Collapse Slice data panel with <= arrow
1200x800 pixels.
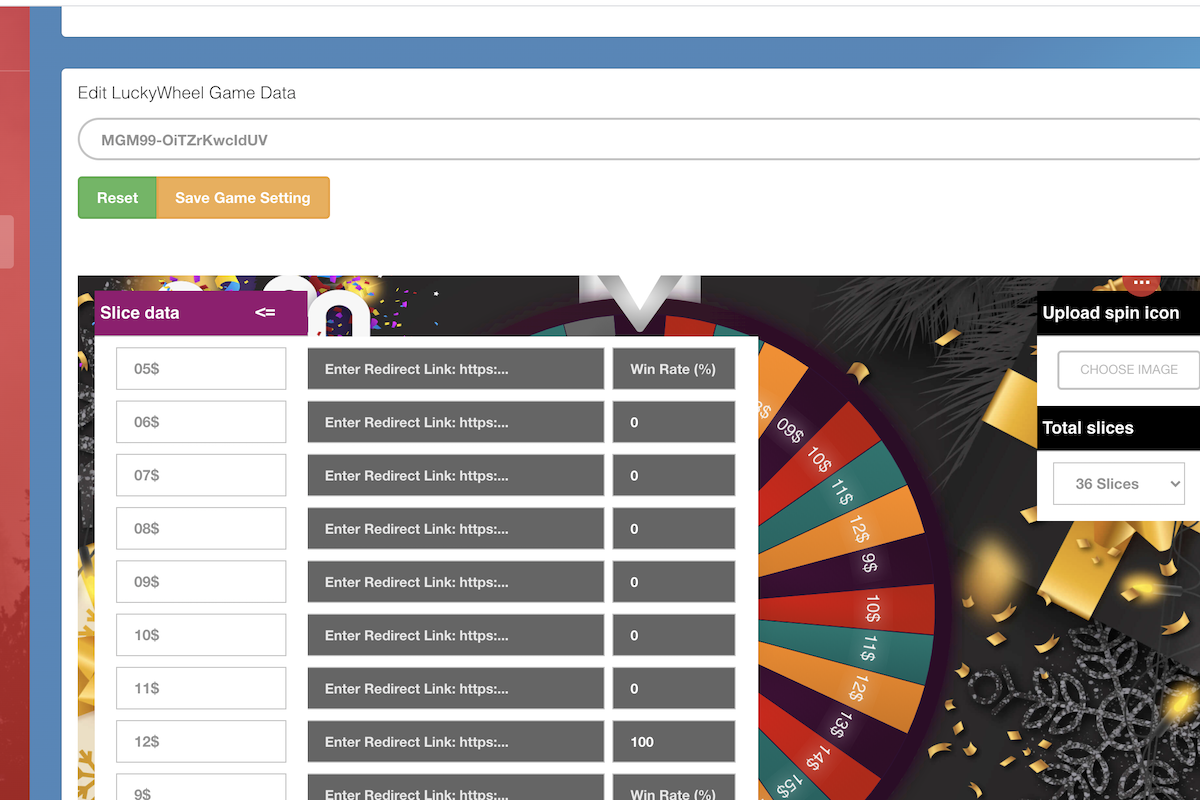[265, 313]
